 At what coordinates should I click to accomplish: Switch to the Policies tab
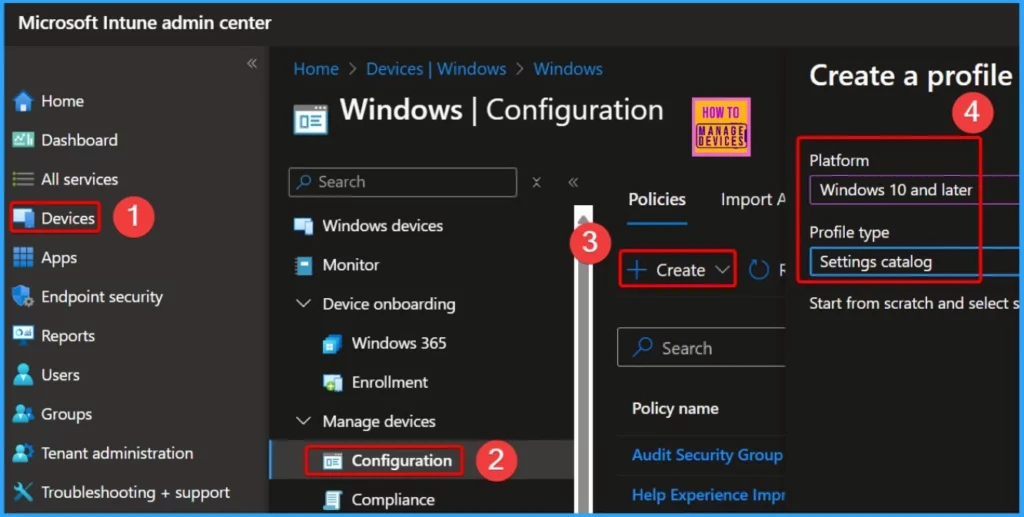pyautogui.click(x=657, y=200)
